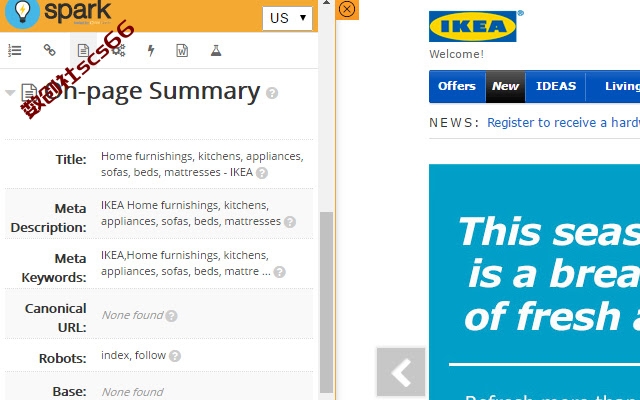Collapse the On-page Summary section triangle
Image resolution: width=640 pixels, height=400 pixels.
[10, 93]
